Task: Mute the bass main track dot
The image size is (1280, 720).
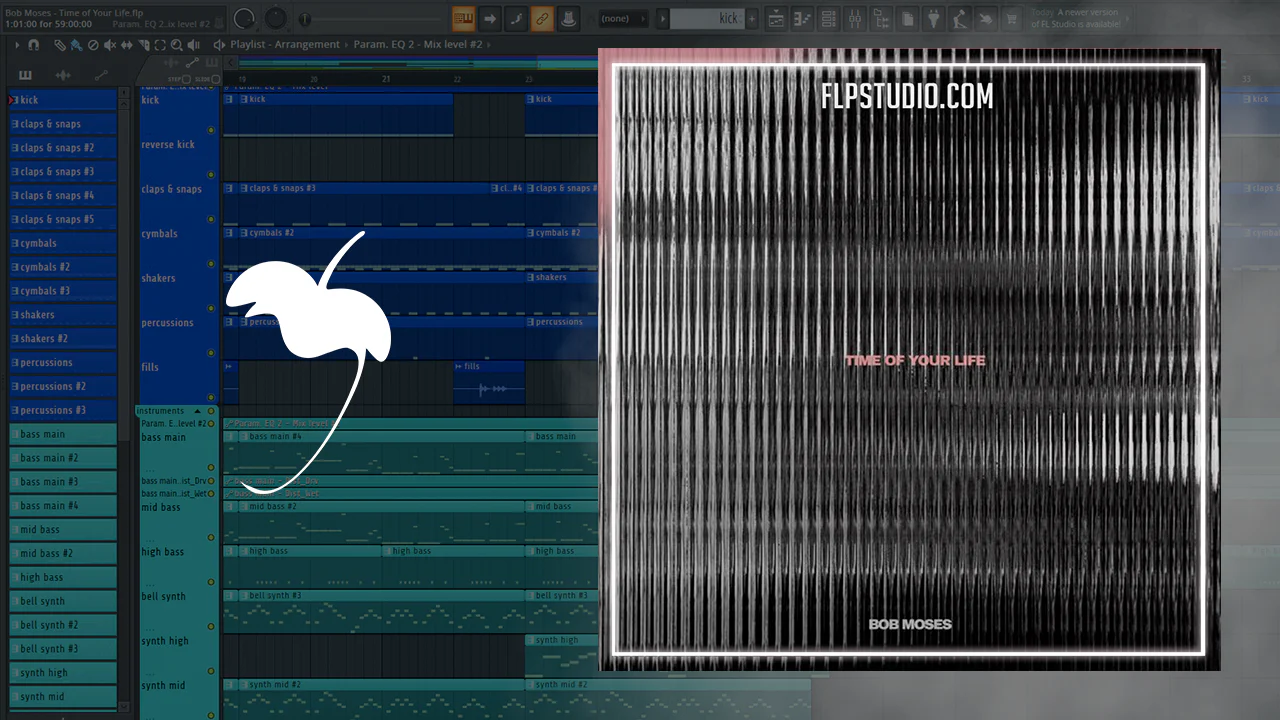Action: click(211, 467)
